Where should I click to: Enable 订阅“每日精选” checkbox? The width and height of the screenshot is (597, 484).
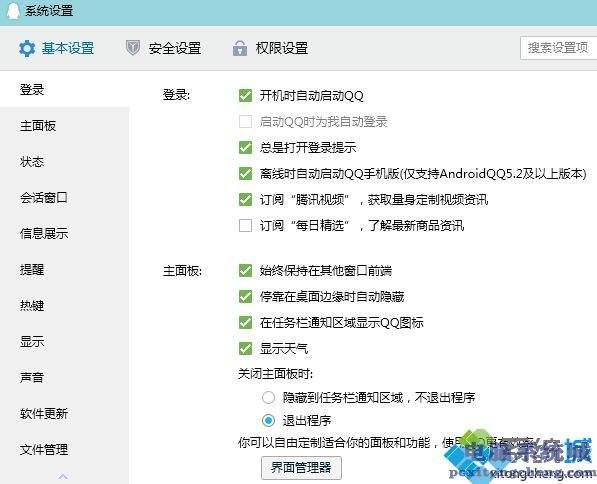(x=245, y=225)
